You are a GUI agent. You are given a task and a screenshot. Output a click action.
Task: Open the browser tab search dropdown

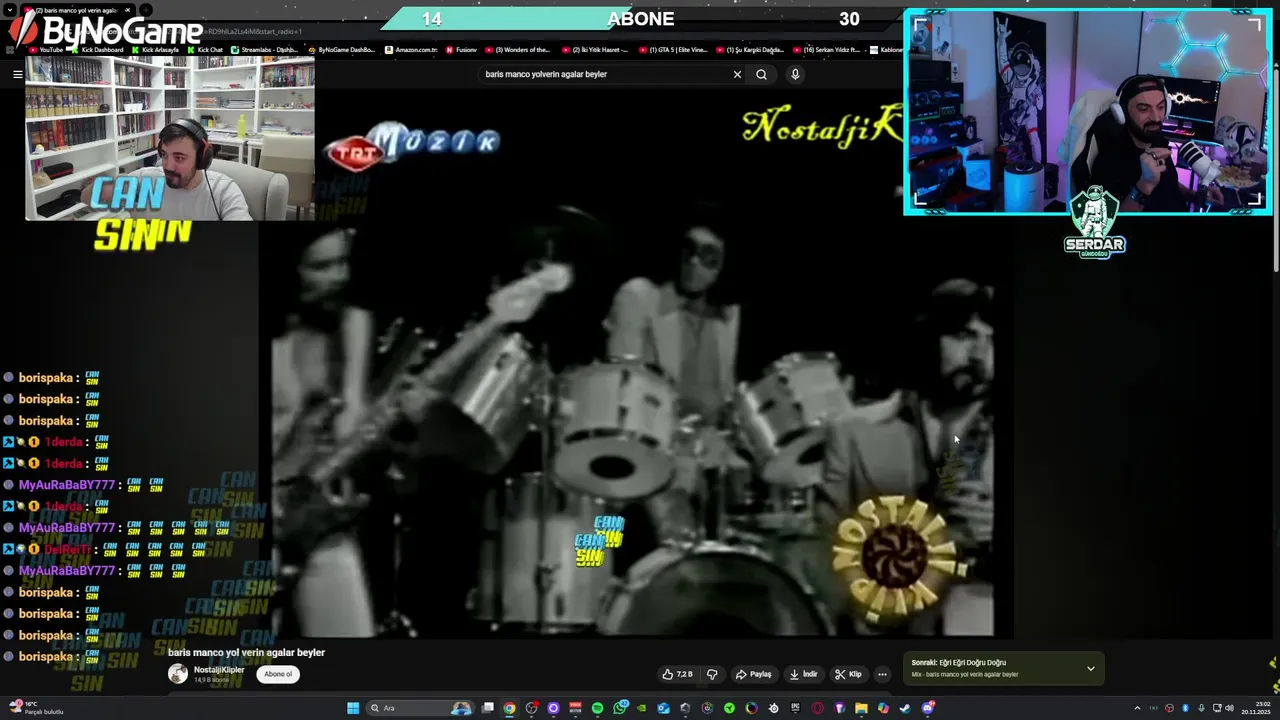[9, 10]
